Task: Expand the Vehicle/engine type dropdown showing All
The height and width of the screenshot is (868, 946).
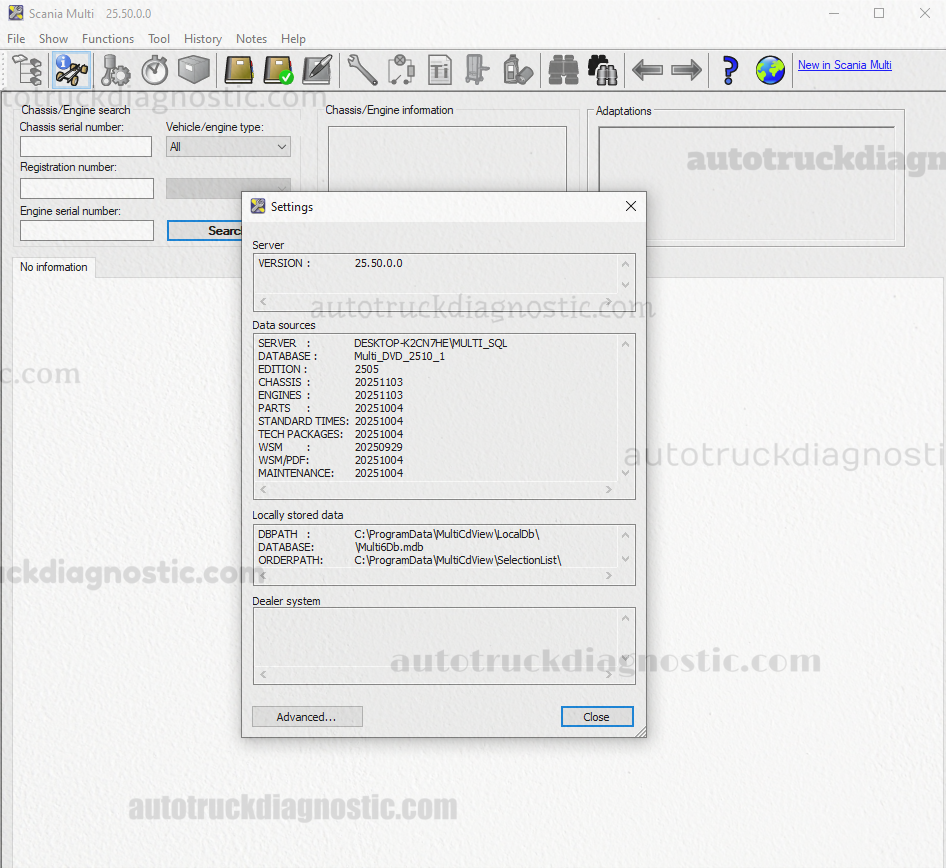Action: (x=228, y=147)
